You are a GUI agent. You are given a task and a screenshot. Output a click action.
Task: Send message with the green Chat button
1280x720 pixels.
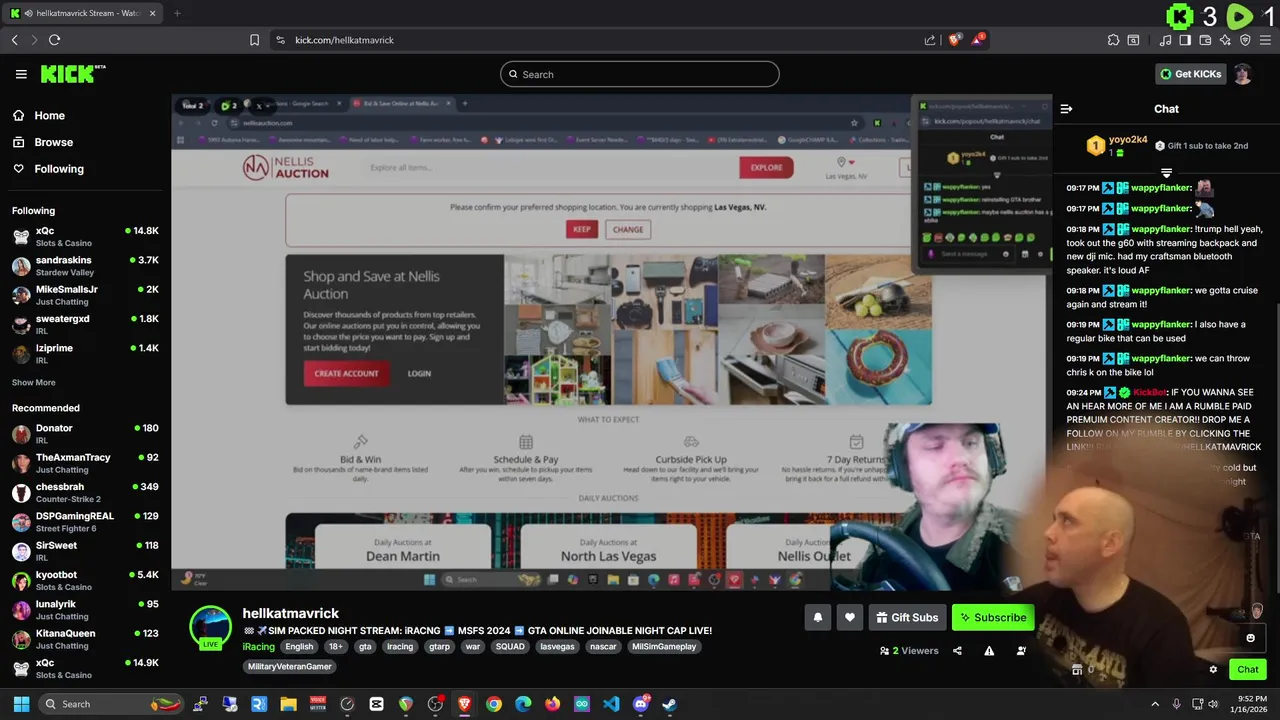point(1248,670)
